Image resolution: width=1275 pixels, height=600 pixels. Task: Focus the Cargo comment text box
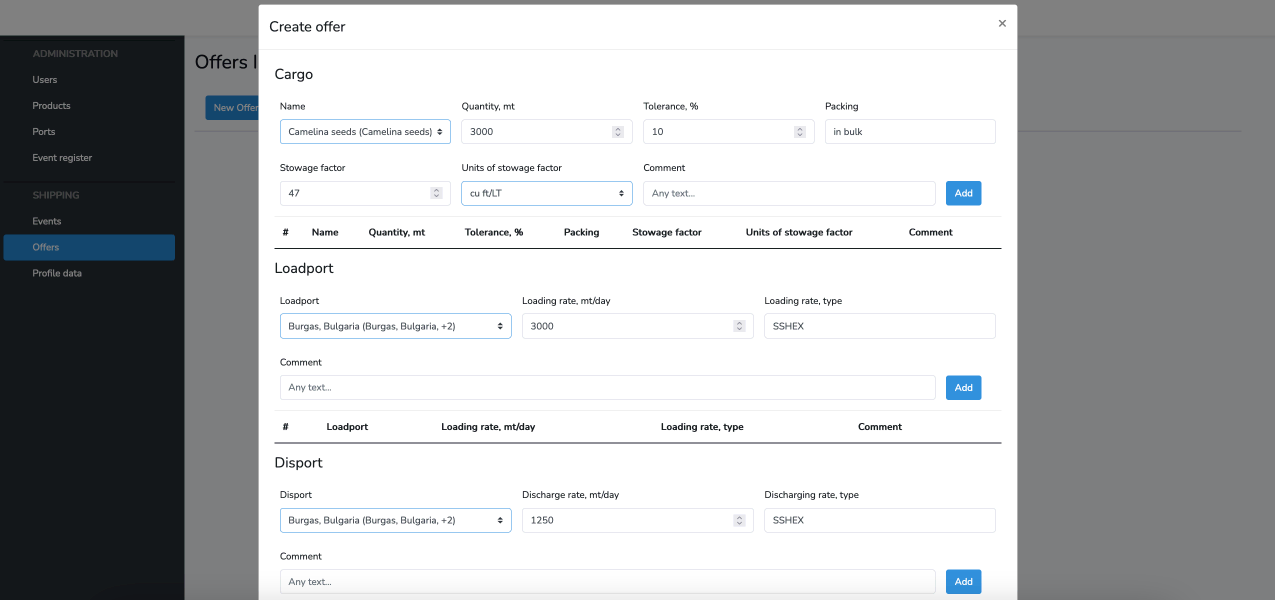pyautogui.click(x=788, y=193)
